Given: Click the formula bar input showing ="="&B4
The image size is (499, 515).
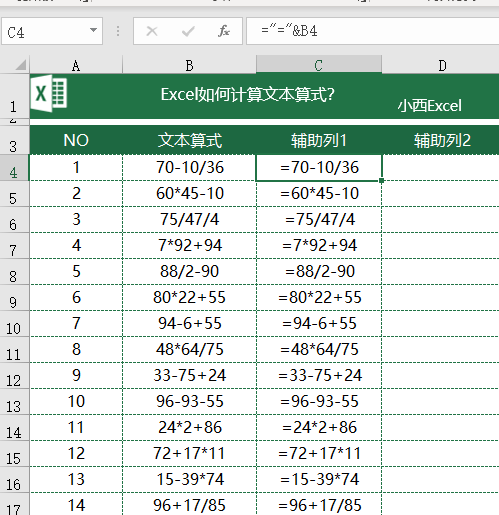Looking at the screenshot, I should 372,31.
